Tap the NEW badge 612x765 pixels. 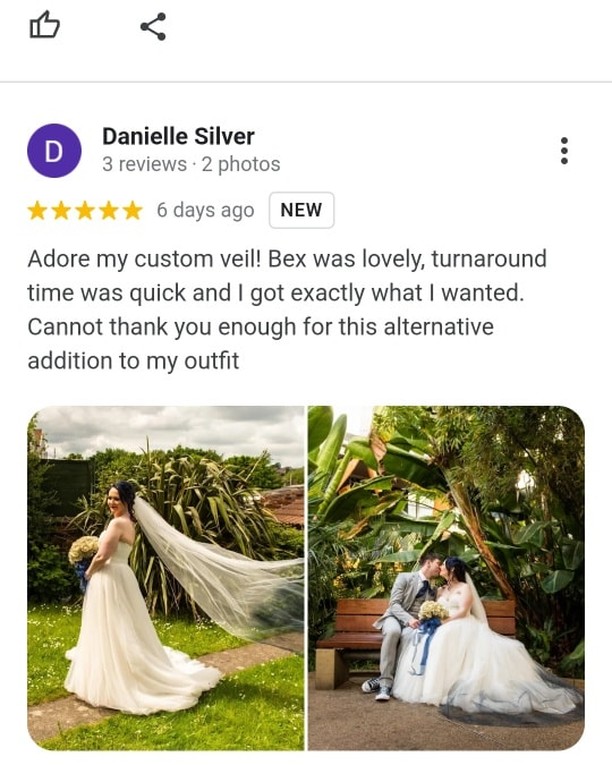[x=301, y=210]
